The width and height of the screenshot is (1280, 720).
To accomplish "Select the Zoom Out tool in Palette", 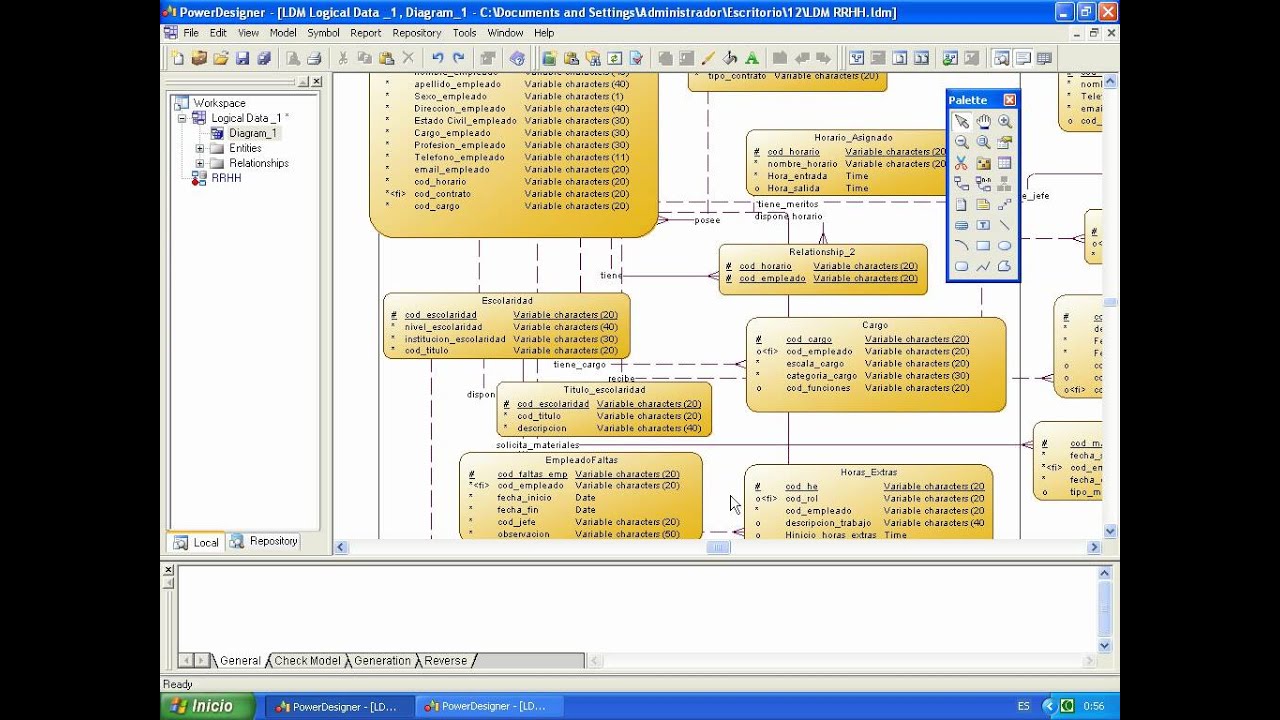I will 961,142.
